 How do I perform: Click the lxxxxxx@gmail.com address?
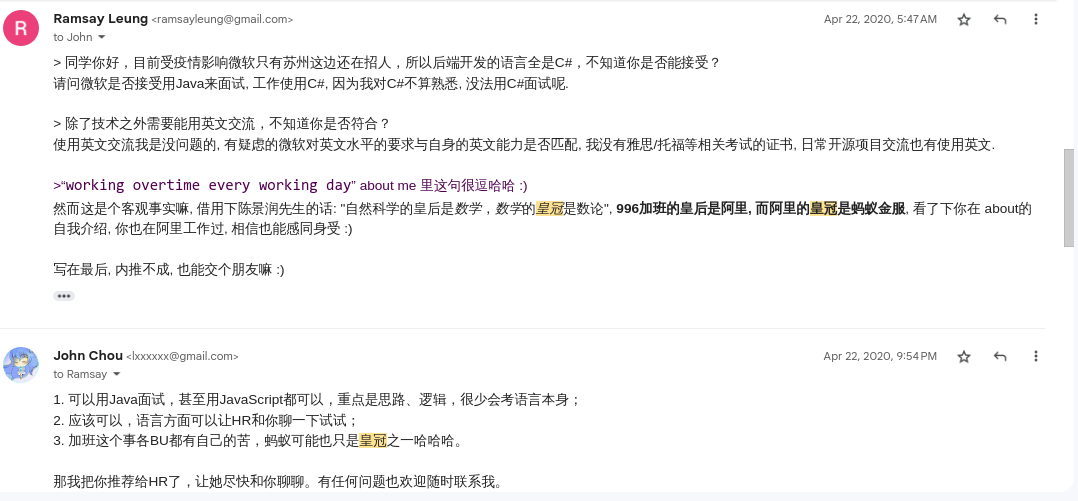182,356
